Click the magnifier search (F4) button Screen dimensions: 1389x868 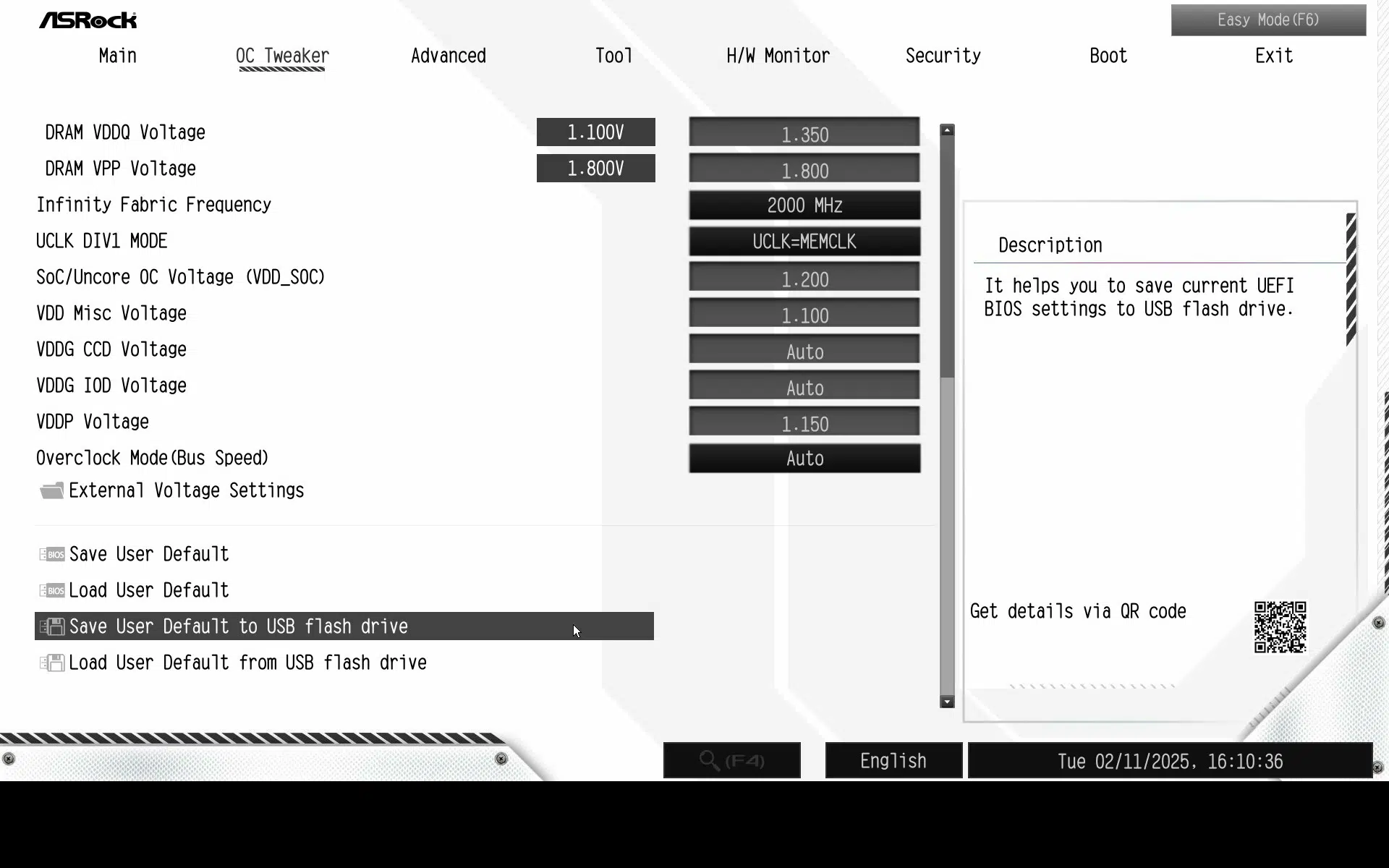click(732, 761)
